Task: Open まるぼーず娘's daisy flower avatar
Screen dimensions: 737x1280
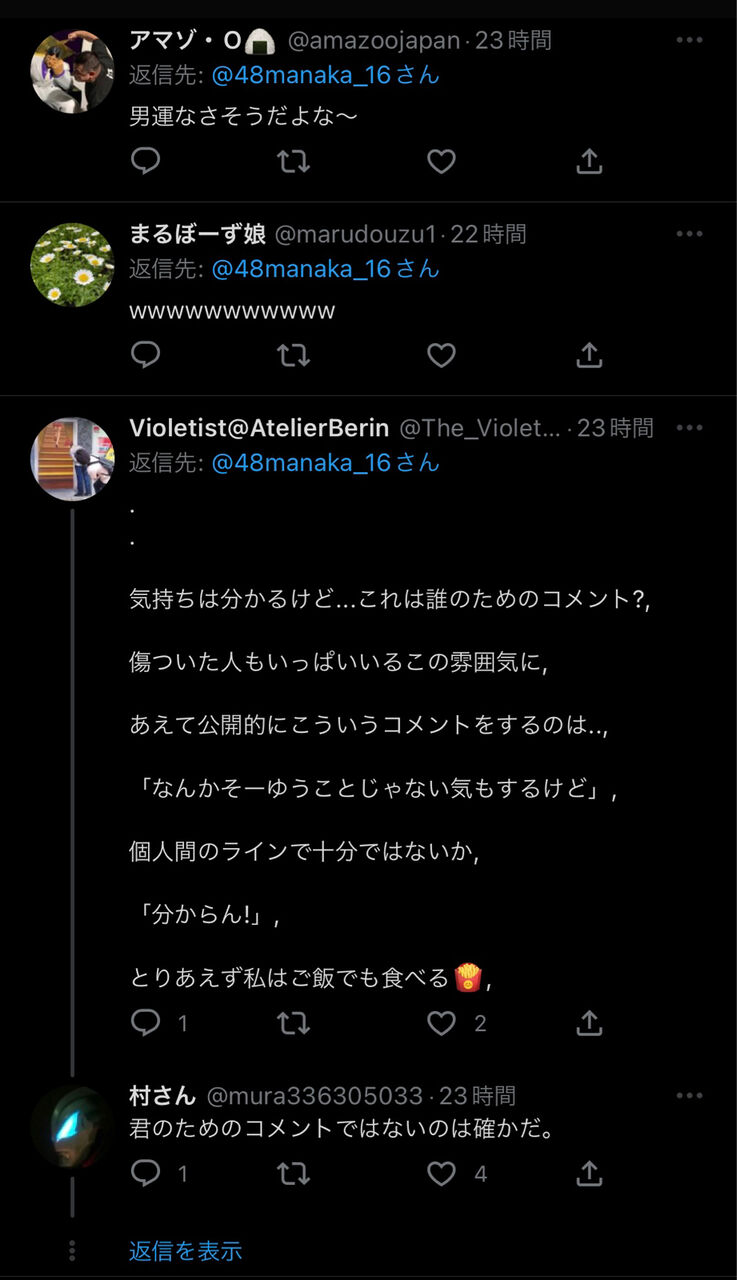Action: (x=72, y=264)
